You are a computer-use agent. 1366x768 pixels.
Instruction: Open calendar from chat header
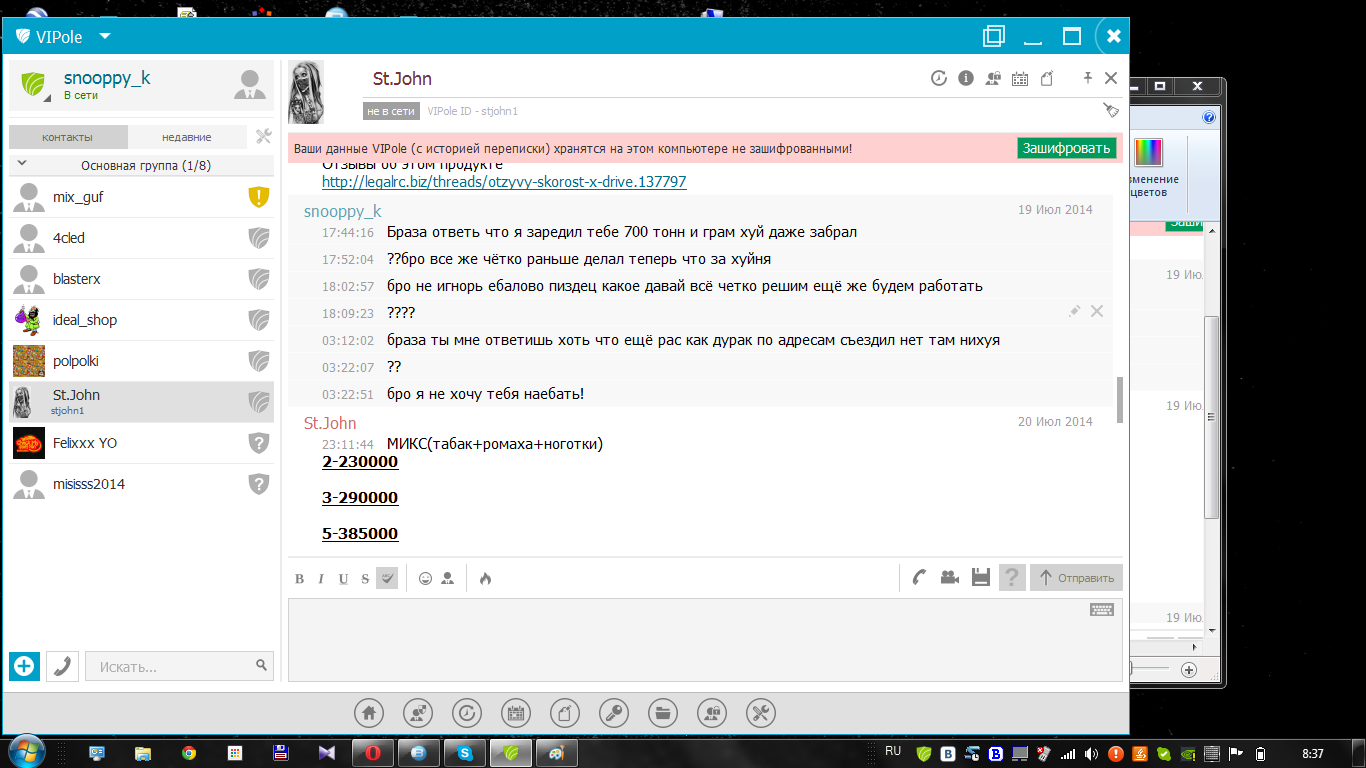click(1020, 78)
